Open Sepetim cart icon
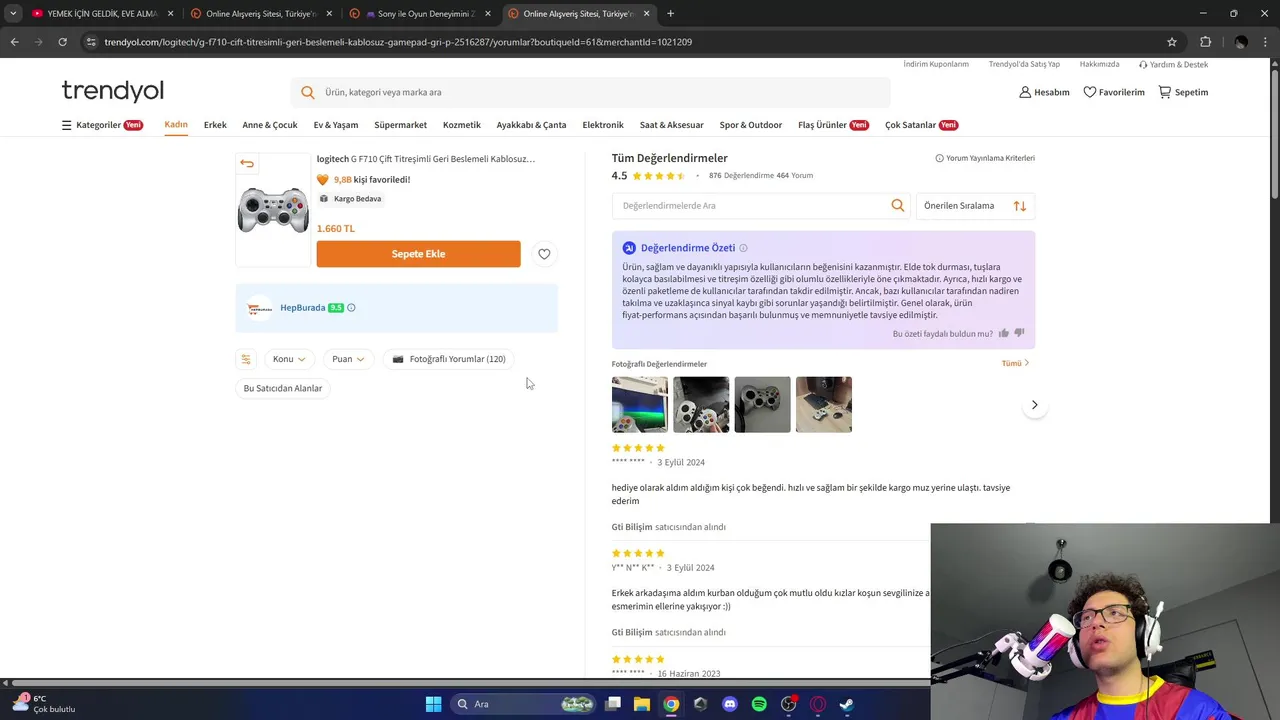Screen dimensions: 1280x720 1165,92
